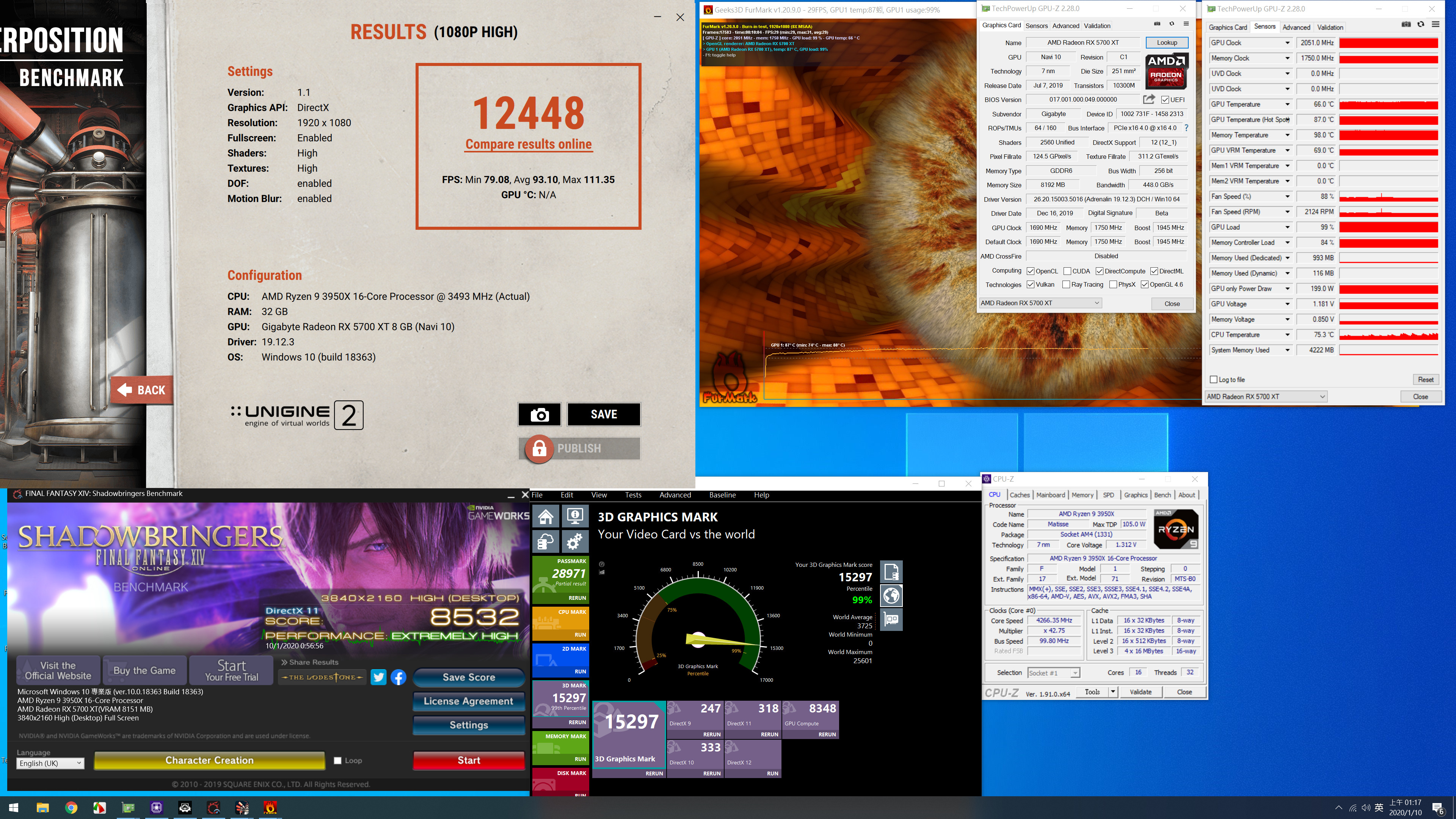Open GPU selector dropdown in GPU-Z Sensors window
Image resolution: width=1456 pixels, height=819 pixels.
coord(1266,397)
